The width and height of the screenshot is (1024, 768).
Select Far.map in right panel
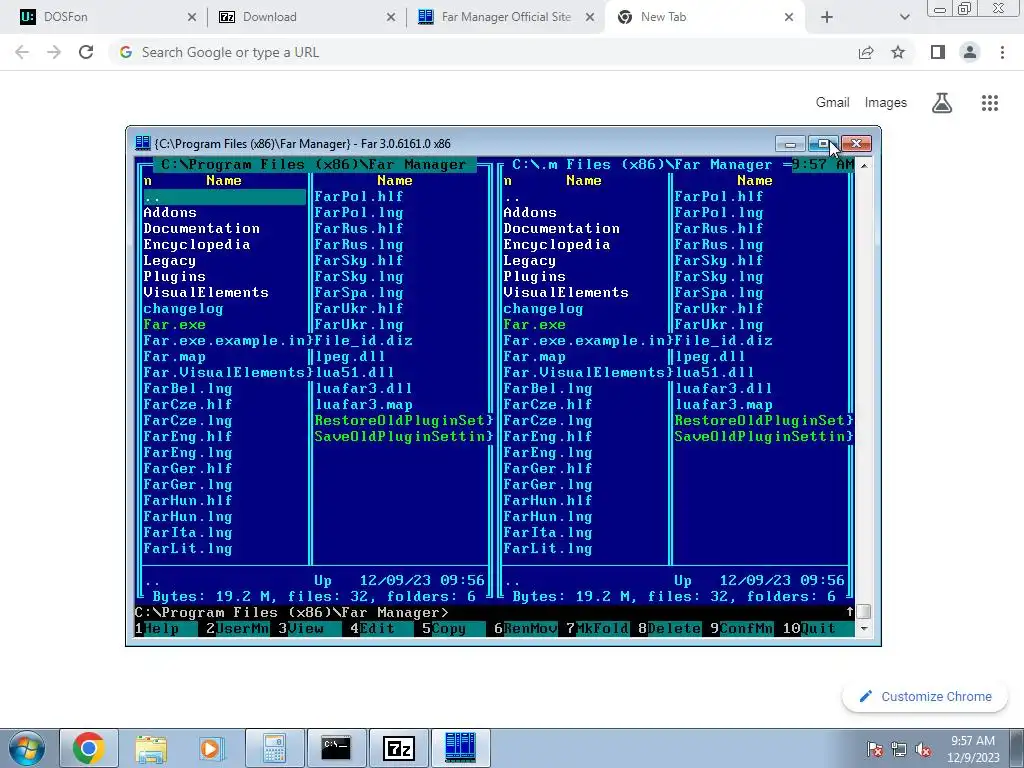pyautogui.click(x=534, y=357)
